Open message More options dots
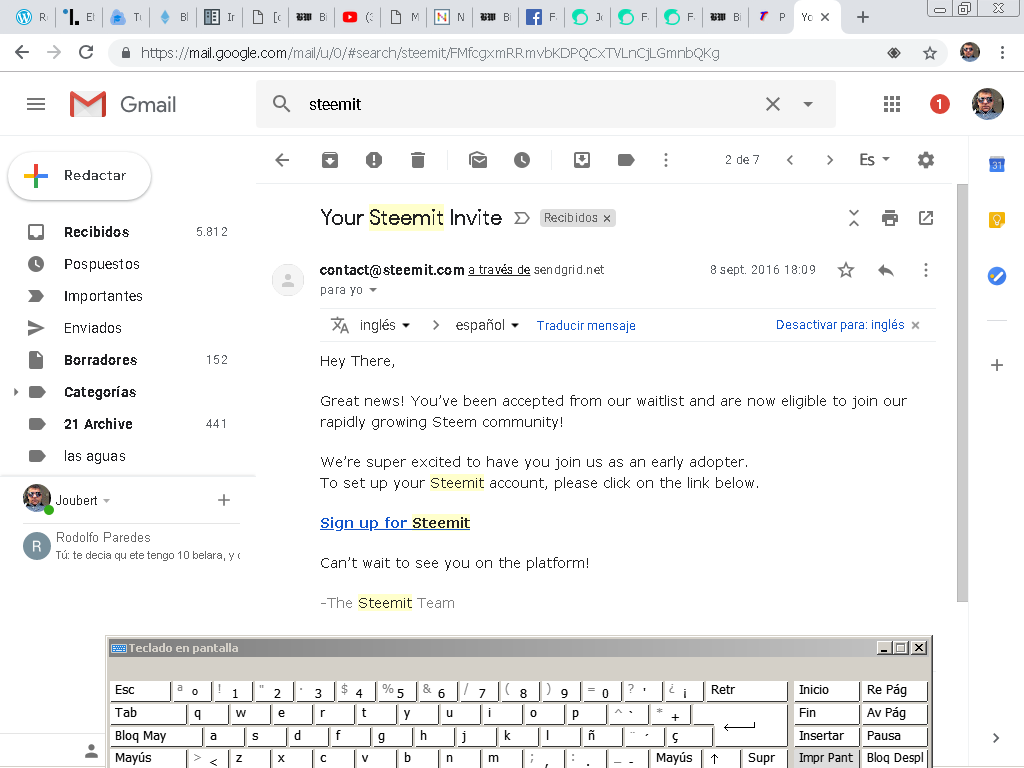 [925, 270]
